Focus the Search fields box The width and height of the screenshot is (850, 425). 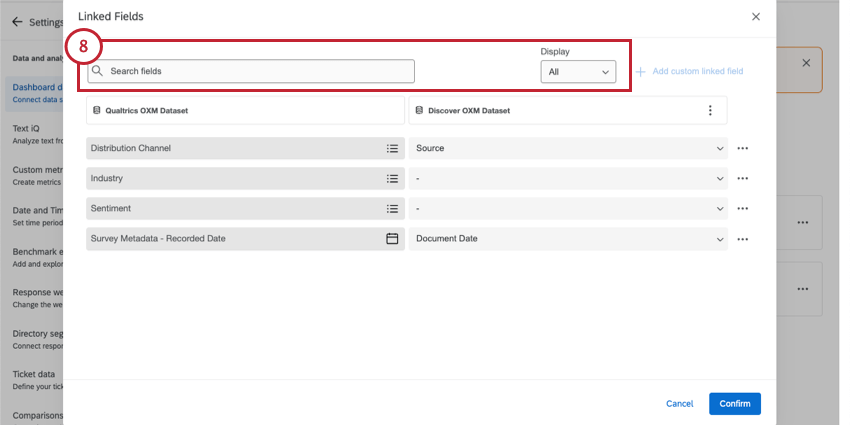pos(251,72)
